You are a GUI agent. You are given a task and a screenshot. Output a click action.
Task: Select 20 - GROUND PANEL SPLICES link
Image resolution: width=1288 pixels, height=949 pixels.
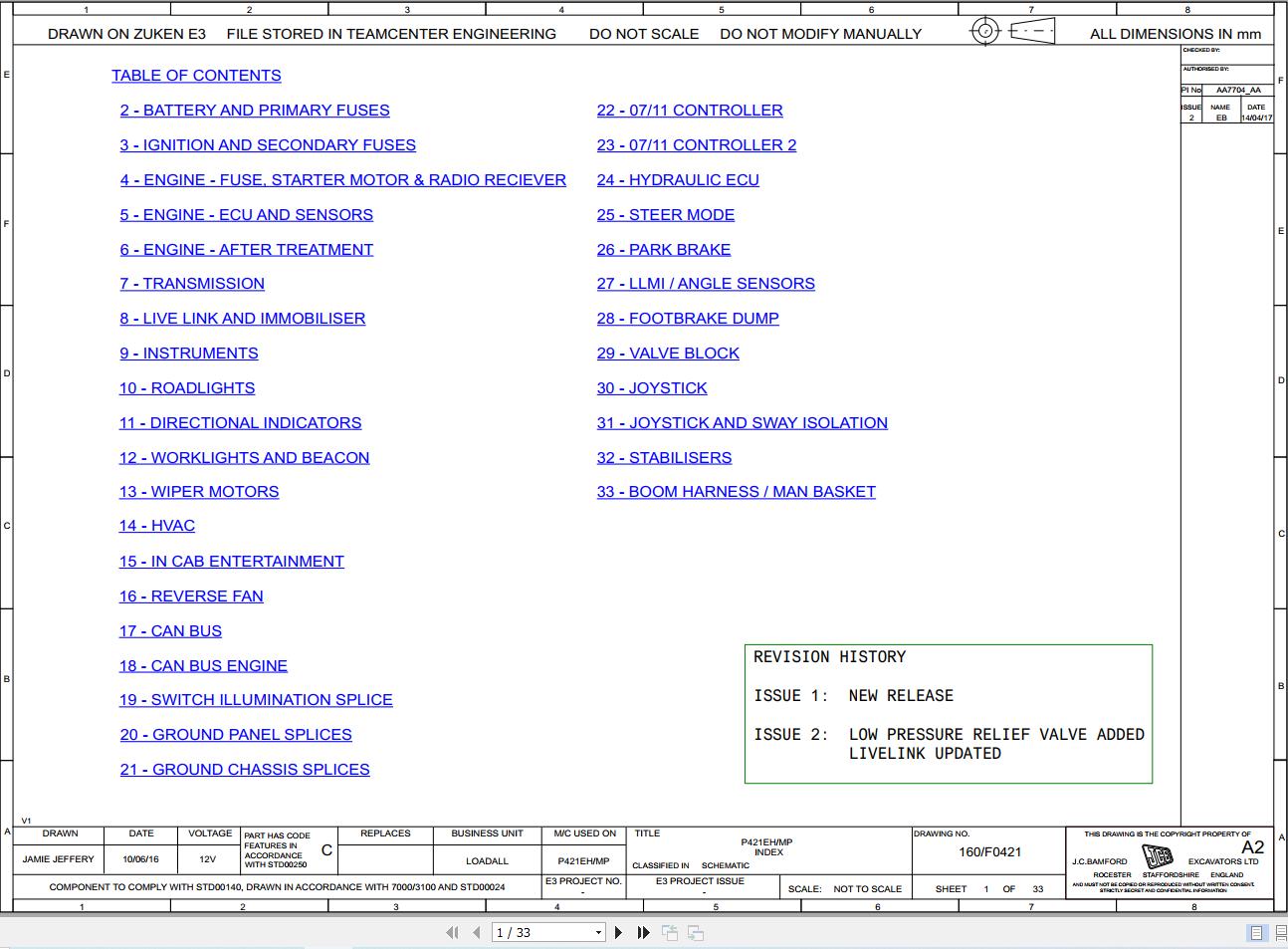click(236, 735)
